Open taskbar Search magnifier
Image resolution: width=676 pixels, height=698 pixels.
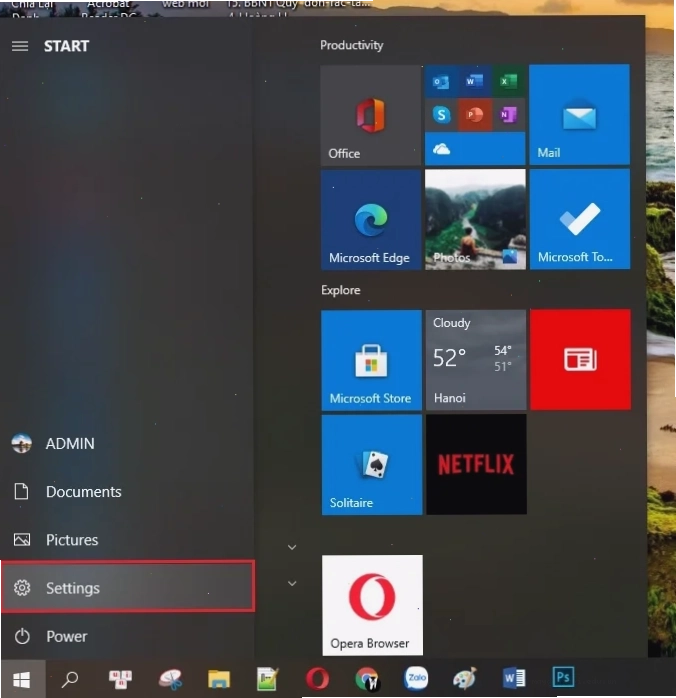click(70, 679)
